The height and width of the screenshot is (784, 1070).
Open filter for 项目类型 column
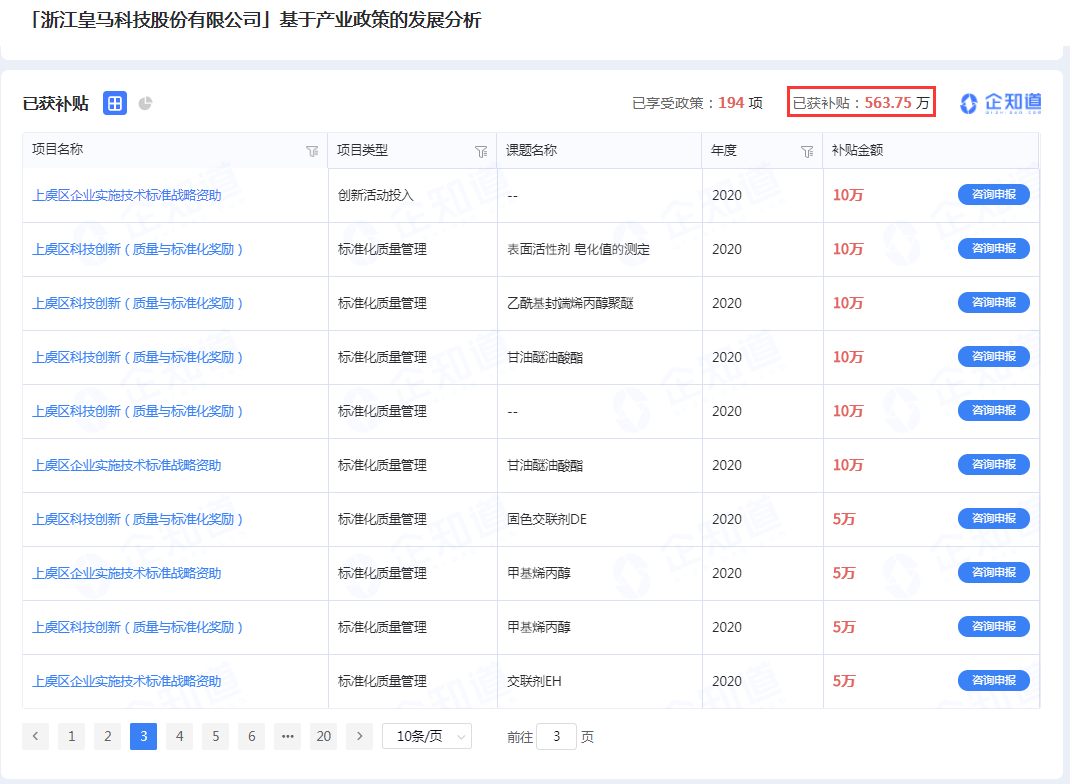tap(481, 151)
